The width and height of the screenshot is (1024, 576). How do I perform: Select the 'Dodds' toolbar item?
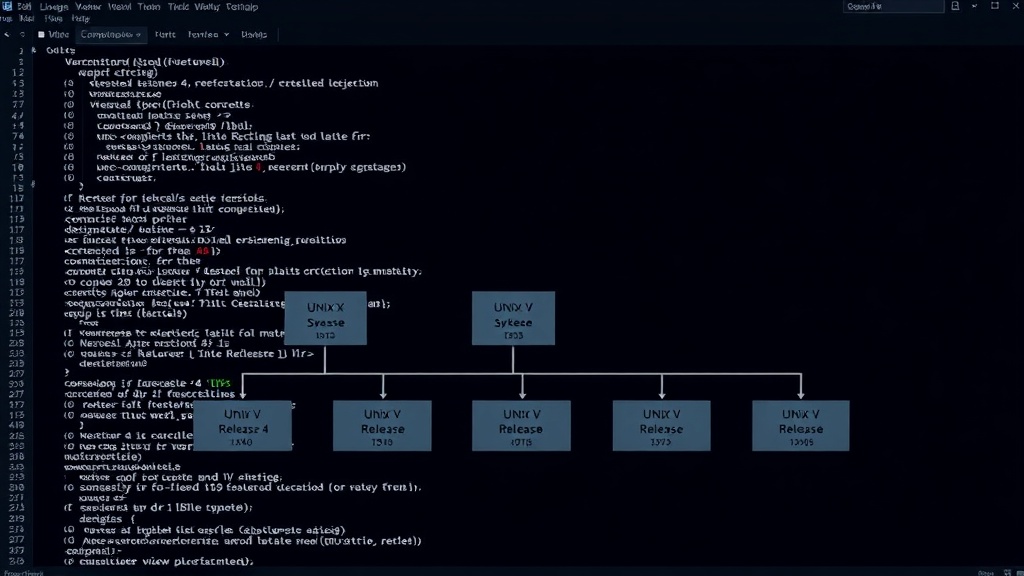point(254,35)
